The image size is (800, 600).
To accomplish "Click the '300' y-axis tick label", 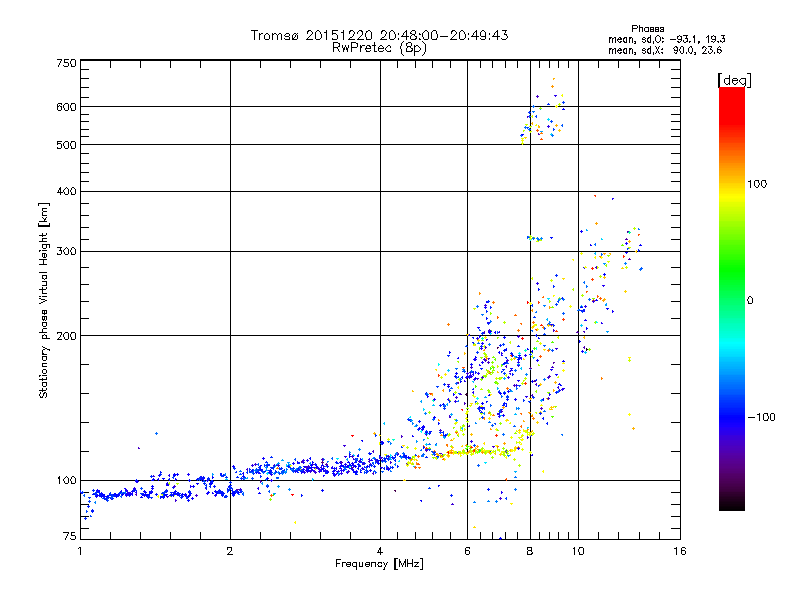I will click(x=67, y=252).
